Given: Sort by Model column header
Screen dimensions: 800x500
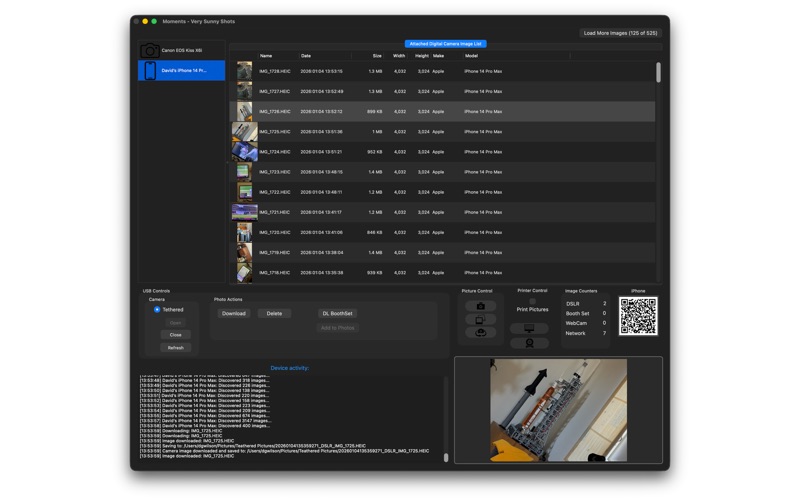Looking at the screenshot, I should click(471, 56).
